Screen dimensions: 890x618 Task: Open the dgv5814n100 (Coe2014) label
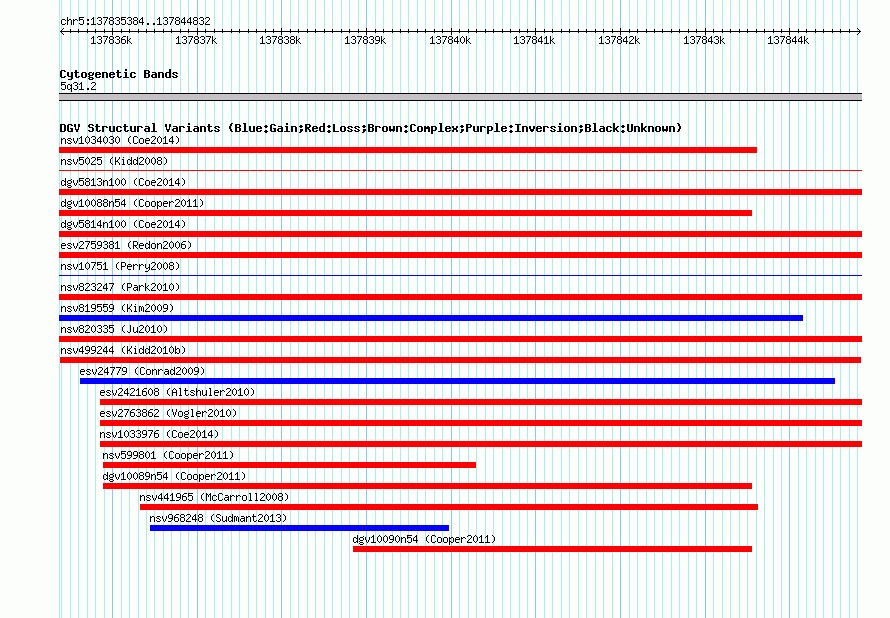point(123,224)
